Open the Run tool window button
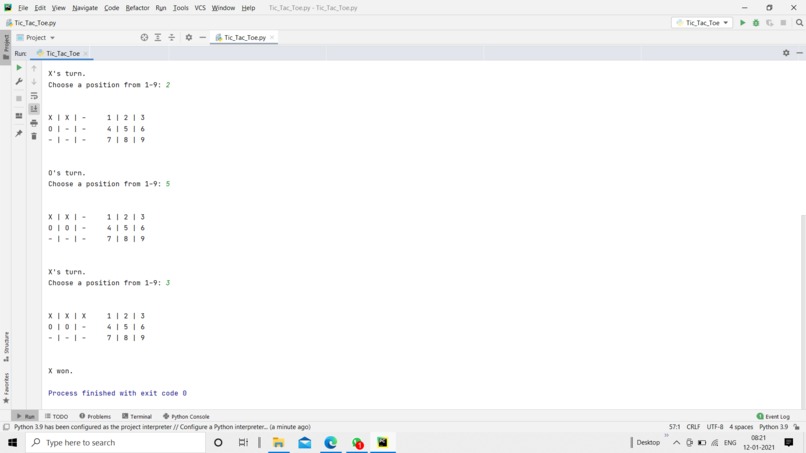Screen dimensions: 806x453 click(x=25, y=416)
